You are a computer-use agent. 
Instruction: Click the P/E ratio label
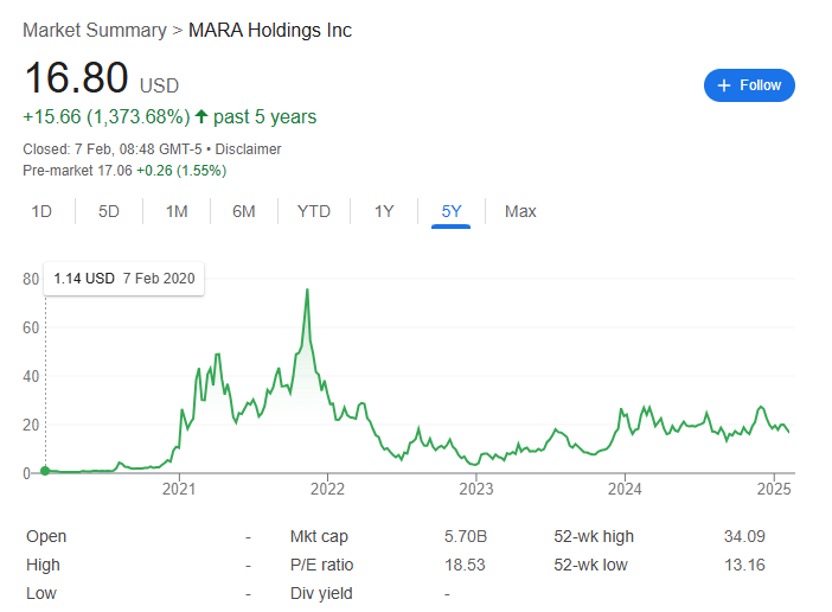point(320,565)
